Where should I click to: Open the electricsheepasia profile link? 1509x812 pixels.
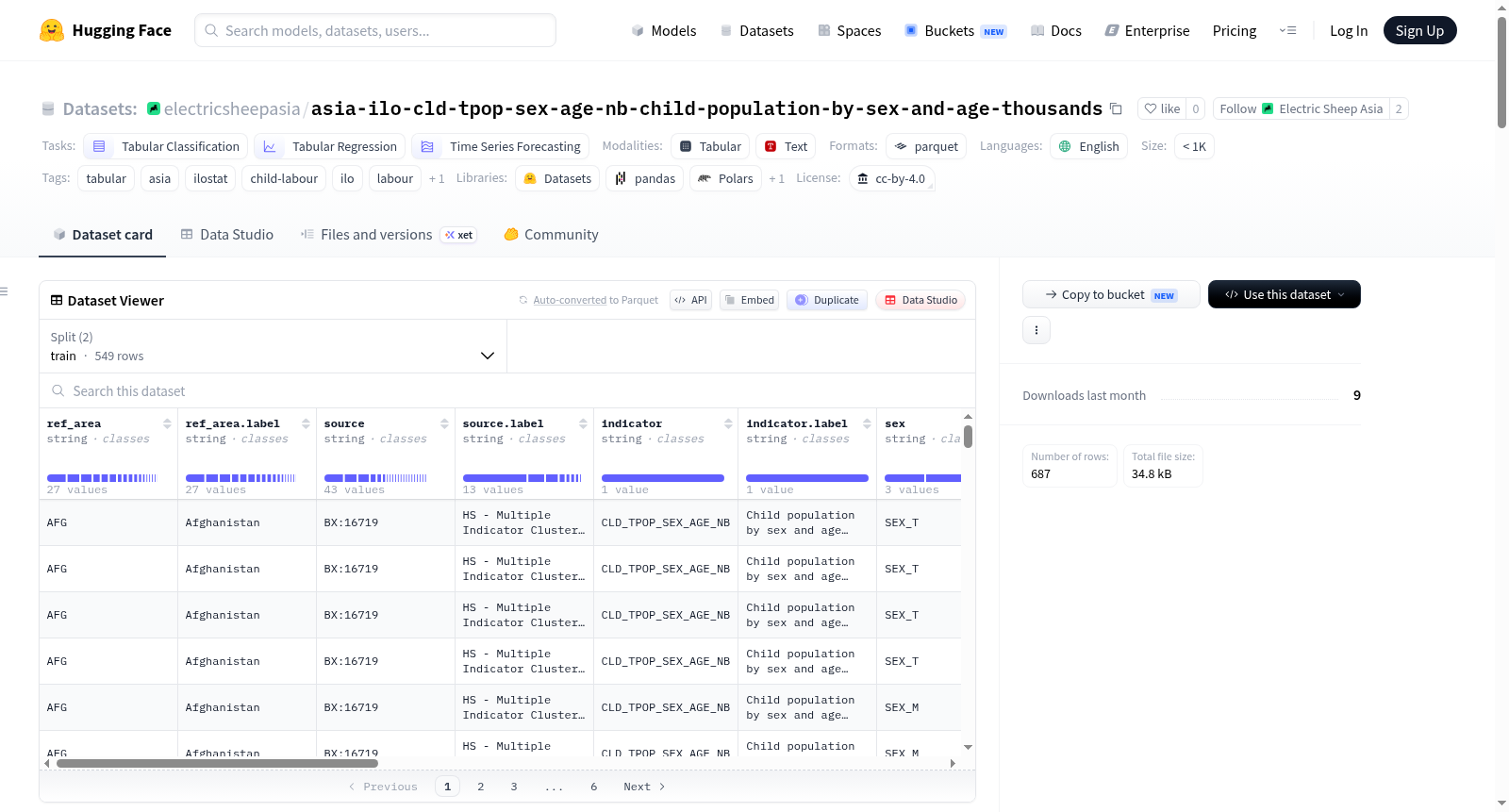click(x=232, y=108)
